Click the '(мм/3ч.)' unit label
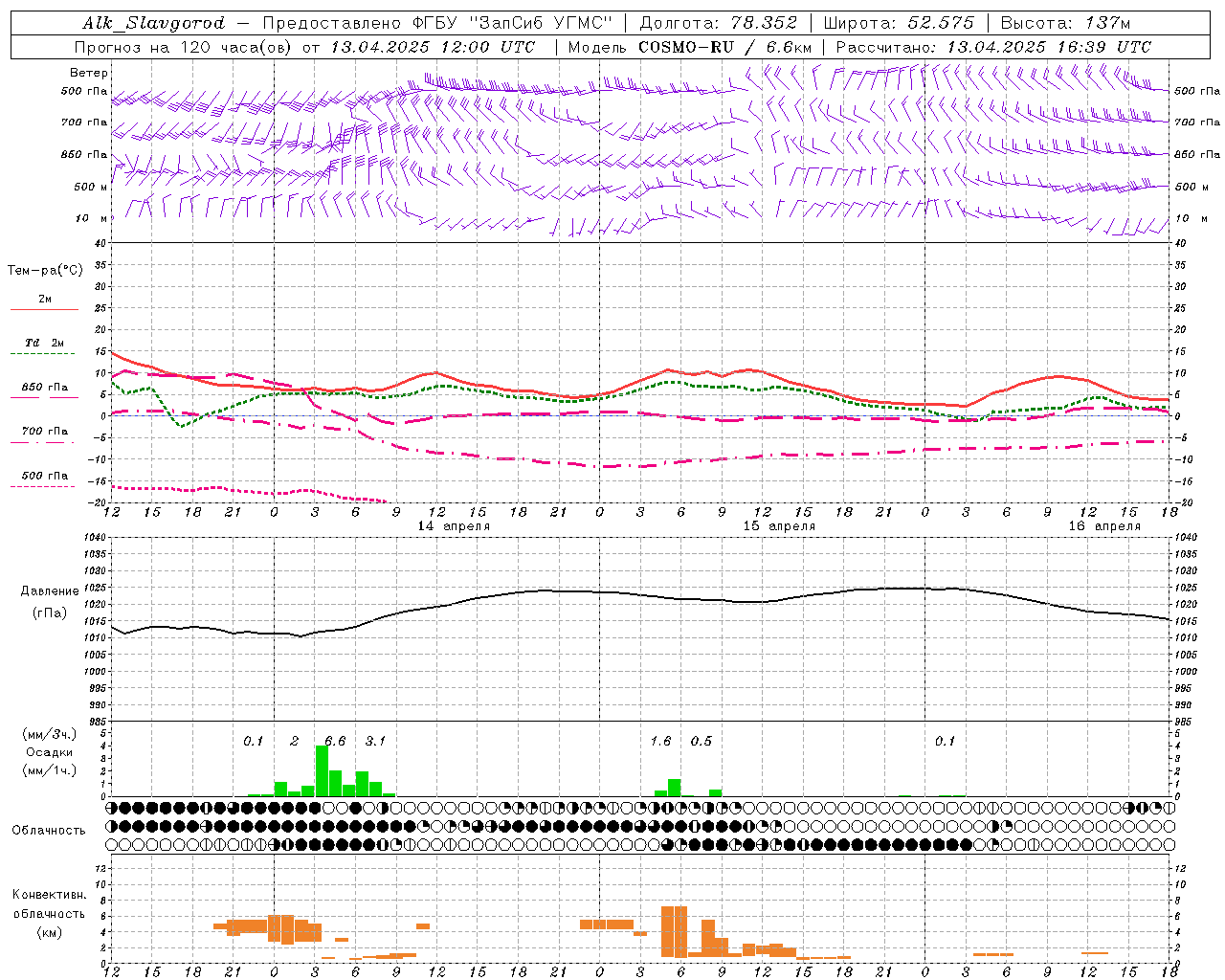This screenshot has height=980, width=1225. click(49, 734)
